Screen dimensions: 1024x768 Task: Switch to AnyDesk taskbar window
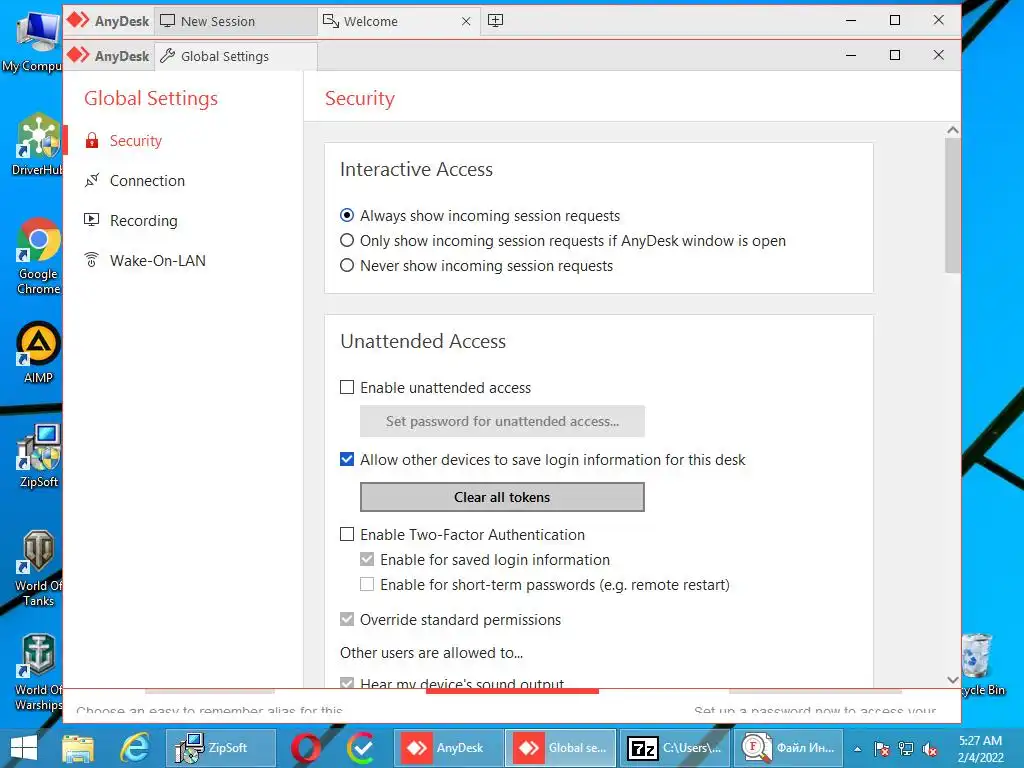click(x=449, y=748)
